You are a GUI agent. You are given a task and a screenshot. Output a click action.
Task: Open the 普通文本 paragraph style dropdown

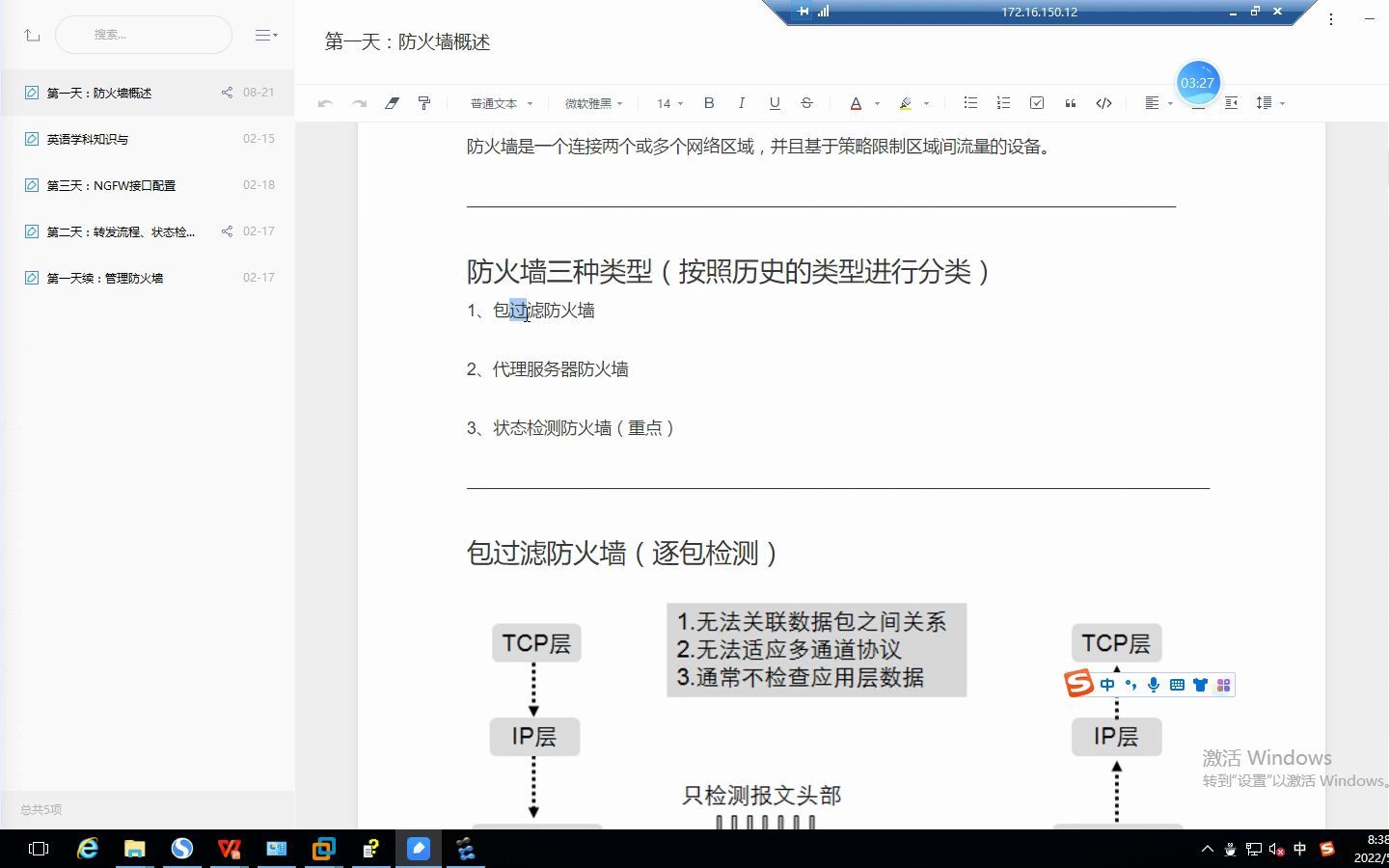(502, 103)
